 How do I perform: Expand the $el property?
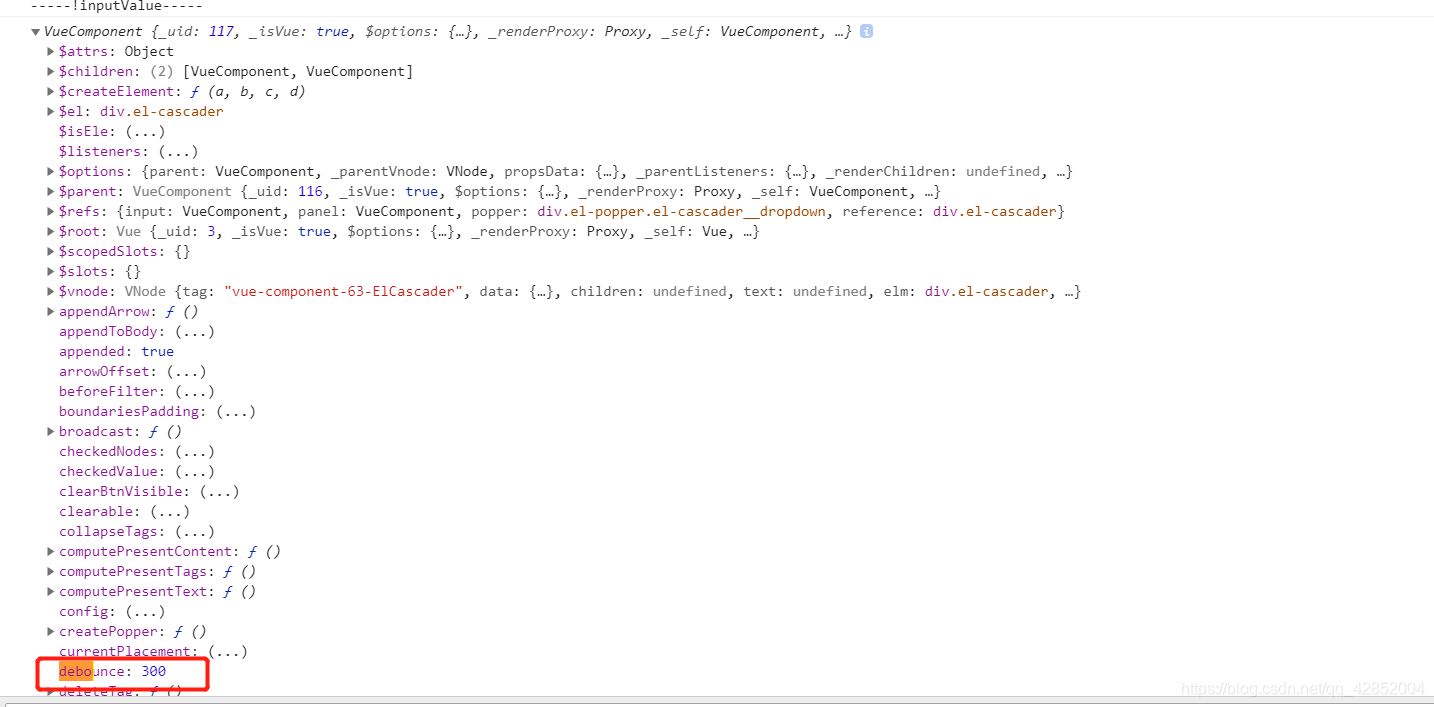[x=51, y=111]
